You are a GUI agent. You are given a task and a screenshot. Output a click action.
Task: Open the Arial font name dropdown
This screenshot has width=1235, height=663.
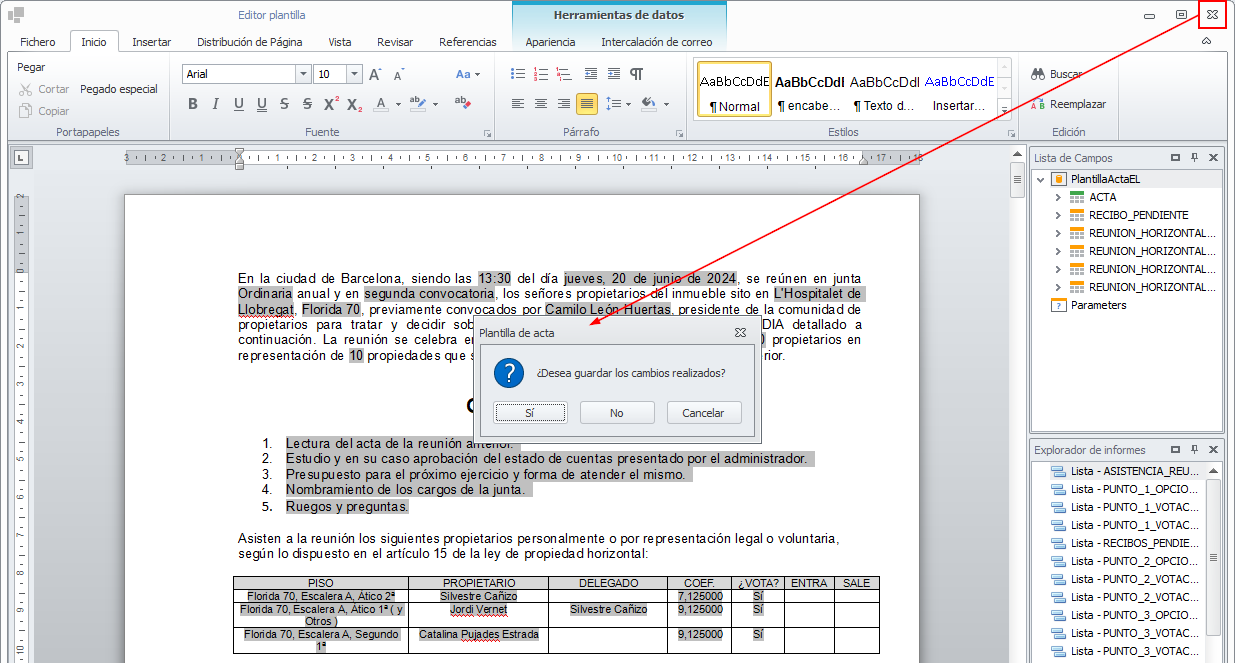[303, 74]
